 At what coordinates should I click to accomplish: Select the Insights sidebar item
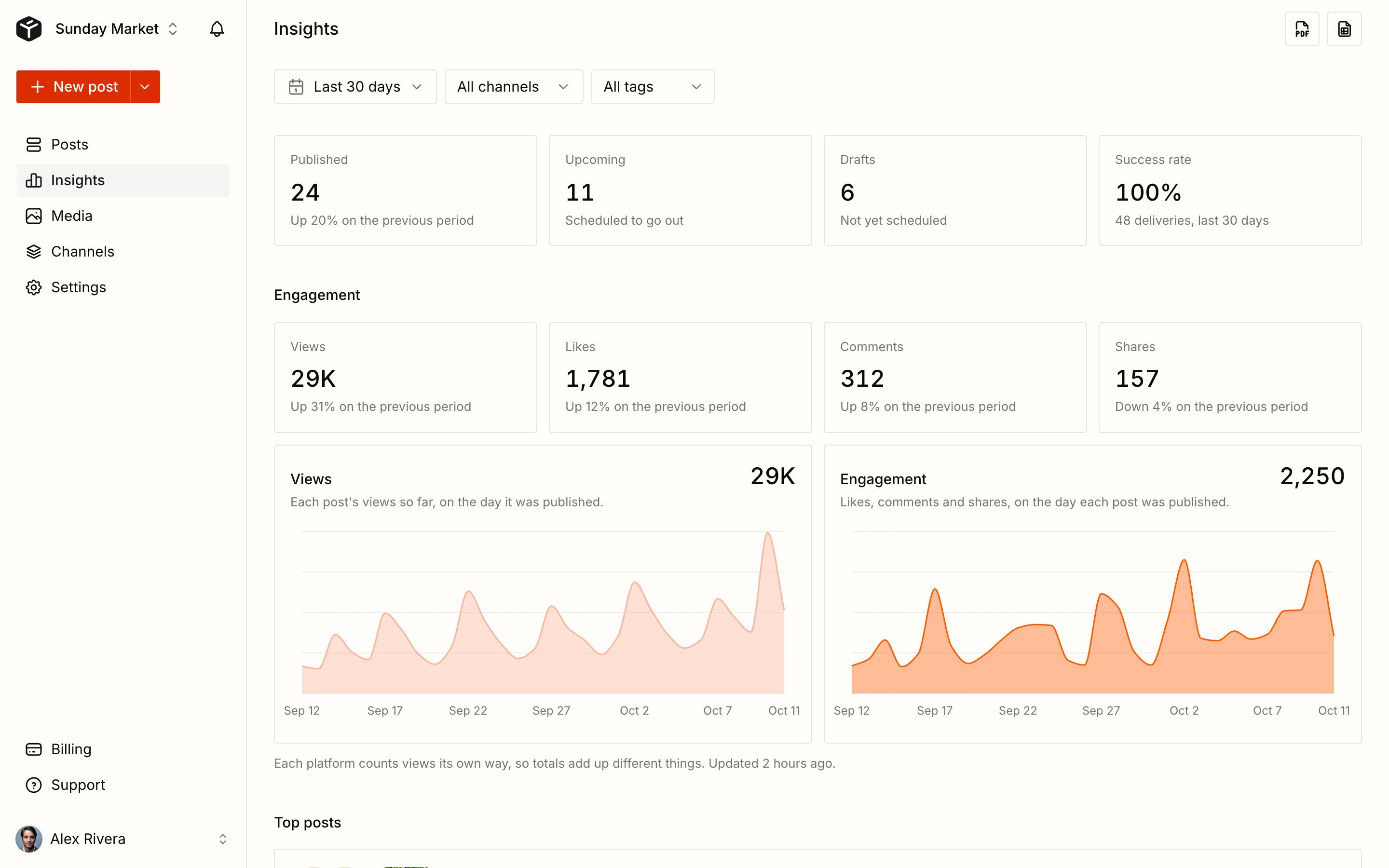[123, 180]
